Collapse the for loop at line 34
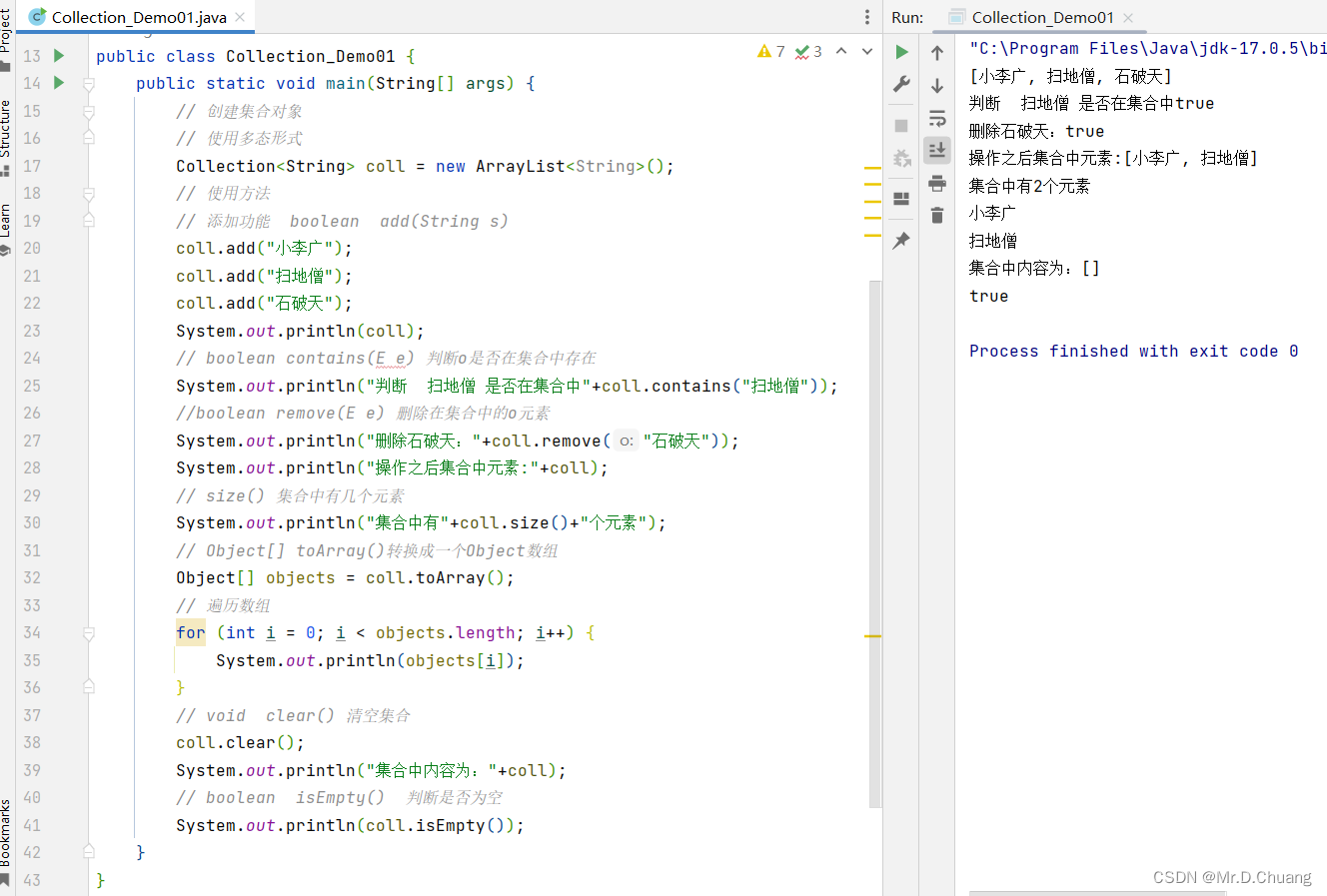Screen dimensions: 1327x896 tap(89, 633)
